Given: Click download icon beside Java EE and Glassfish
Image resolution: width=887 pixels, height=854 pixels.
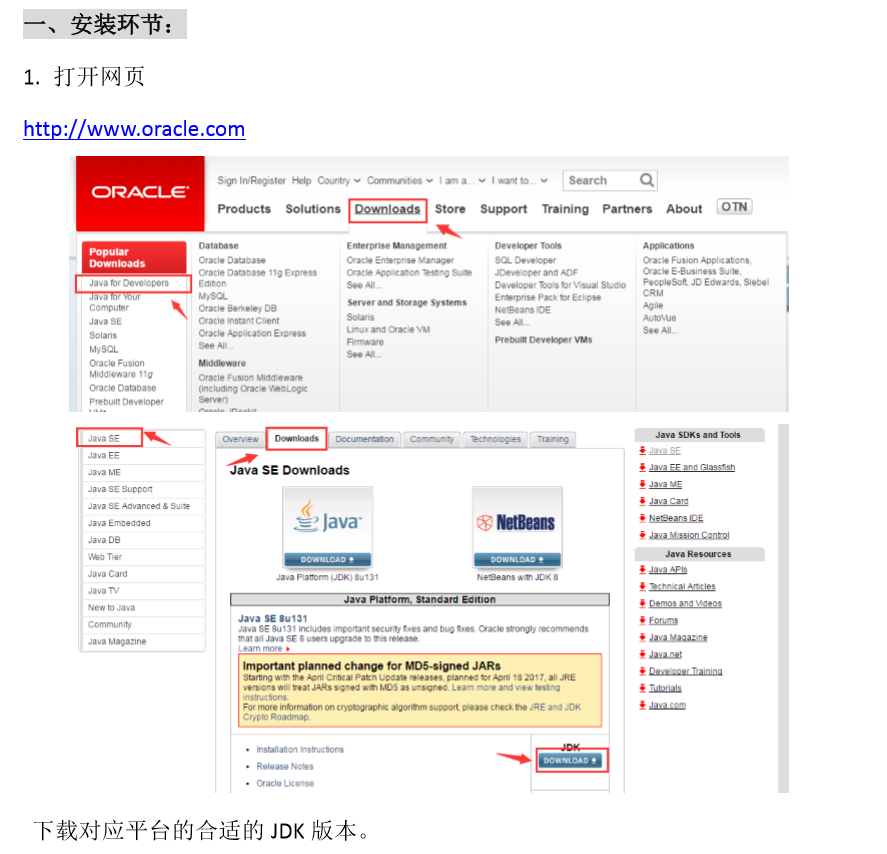Looking at the screenshot, I should coord(642,467).
